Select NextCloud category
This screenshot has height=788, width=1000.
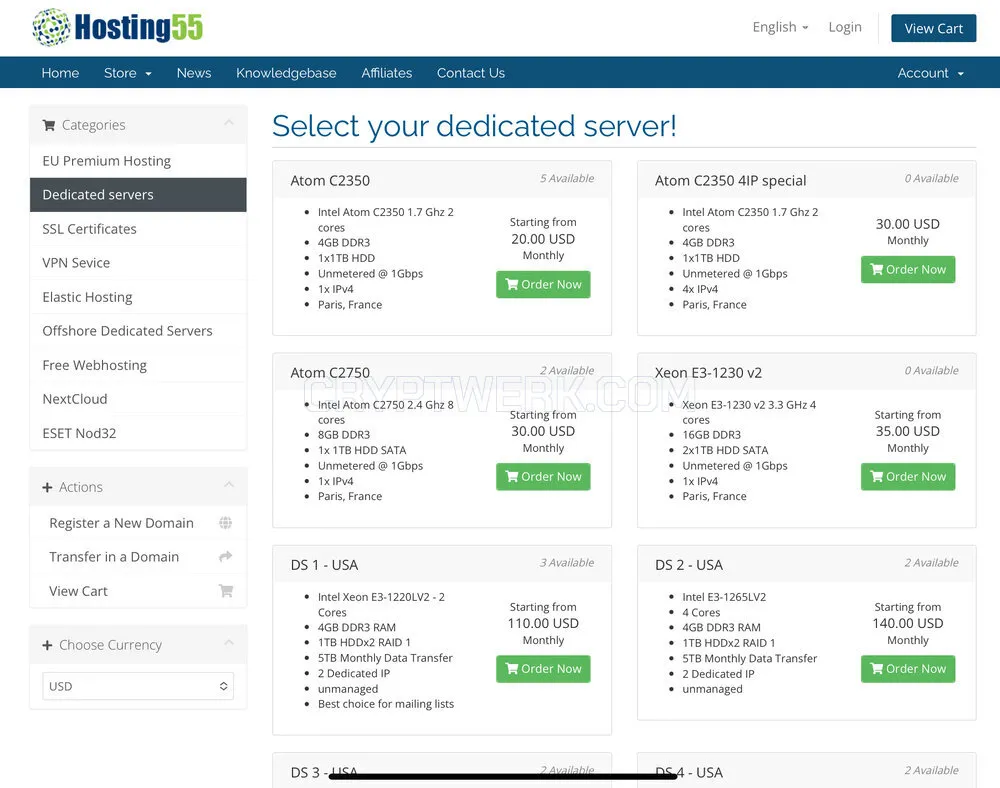tap(138, 399)
